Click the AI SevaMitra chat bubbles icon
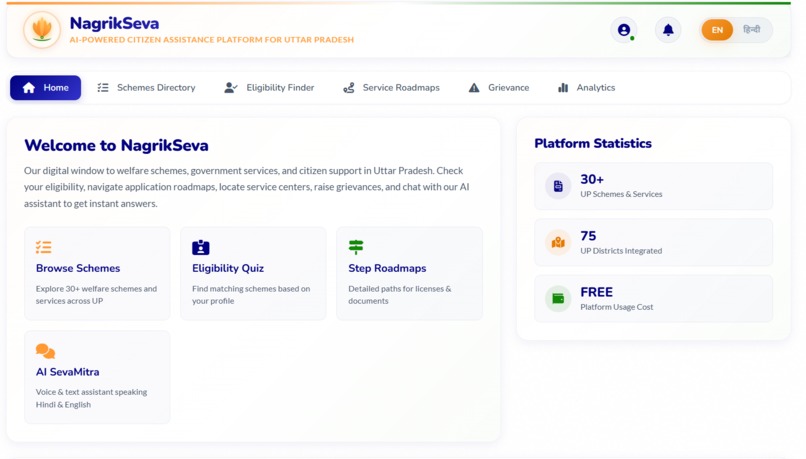The width and height of the screenshot is (806, 459). tap(45, 351)
